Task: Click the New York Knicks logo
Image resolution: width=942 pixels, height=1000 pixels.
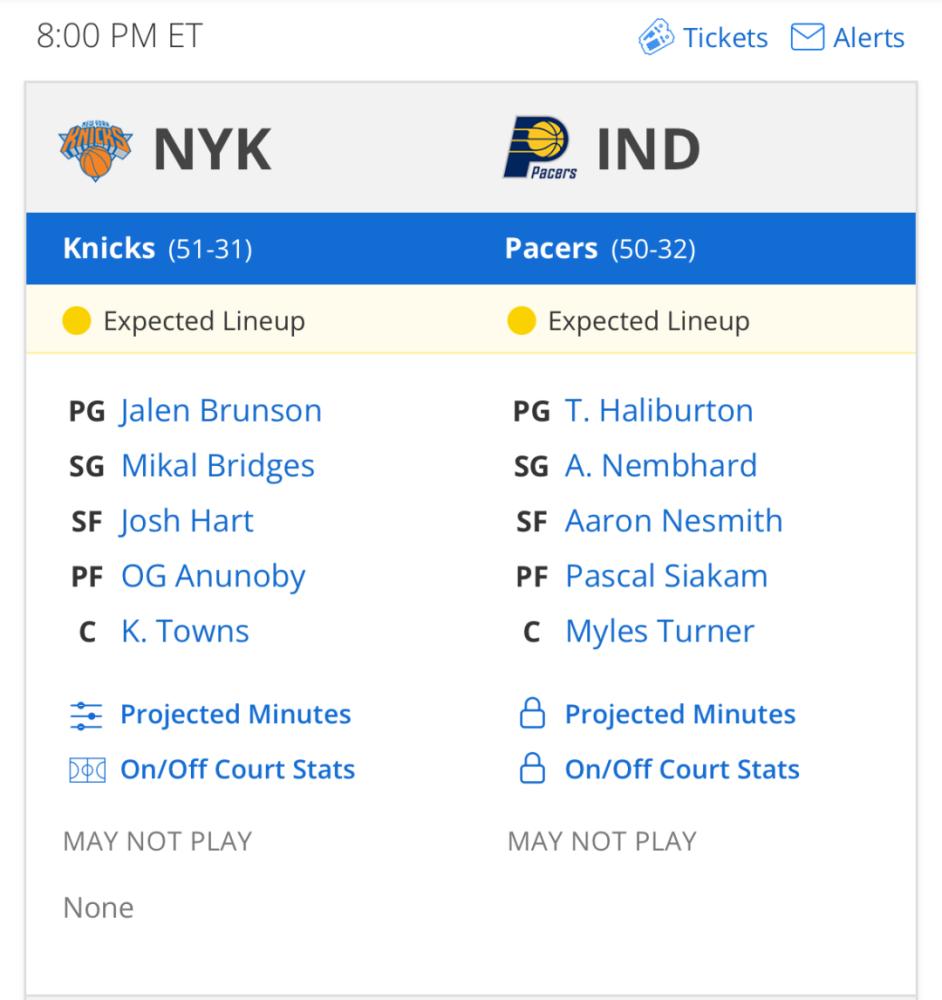Action: coord(95,150)
